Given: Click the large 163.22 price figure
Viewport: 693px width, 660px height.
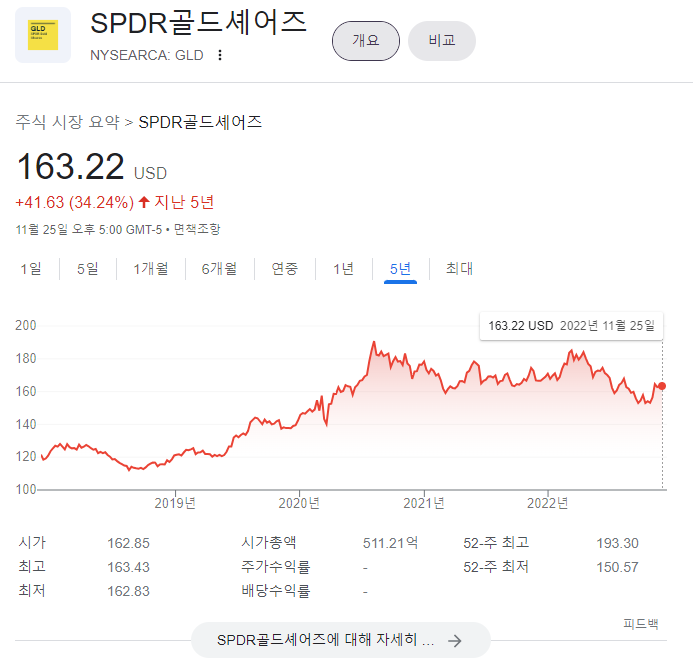Looking at the screenshot, I should tap(70, 167).
